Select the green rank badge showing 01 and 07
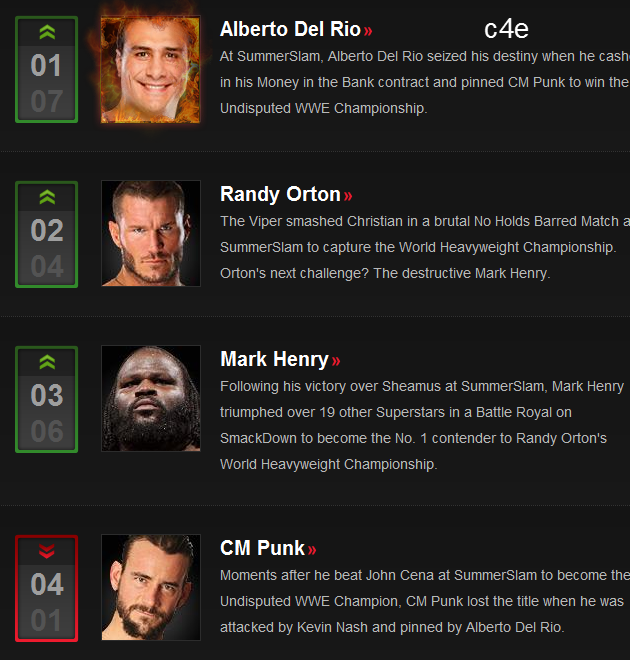 coord(47,69)
